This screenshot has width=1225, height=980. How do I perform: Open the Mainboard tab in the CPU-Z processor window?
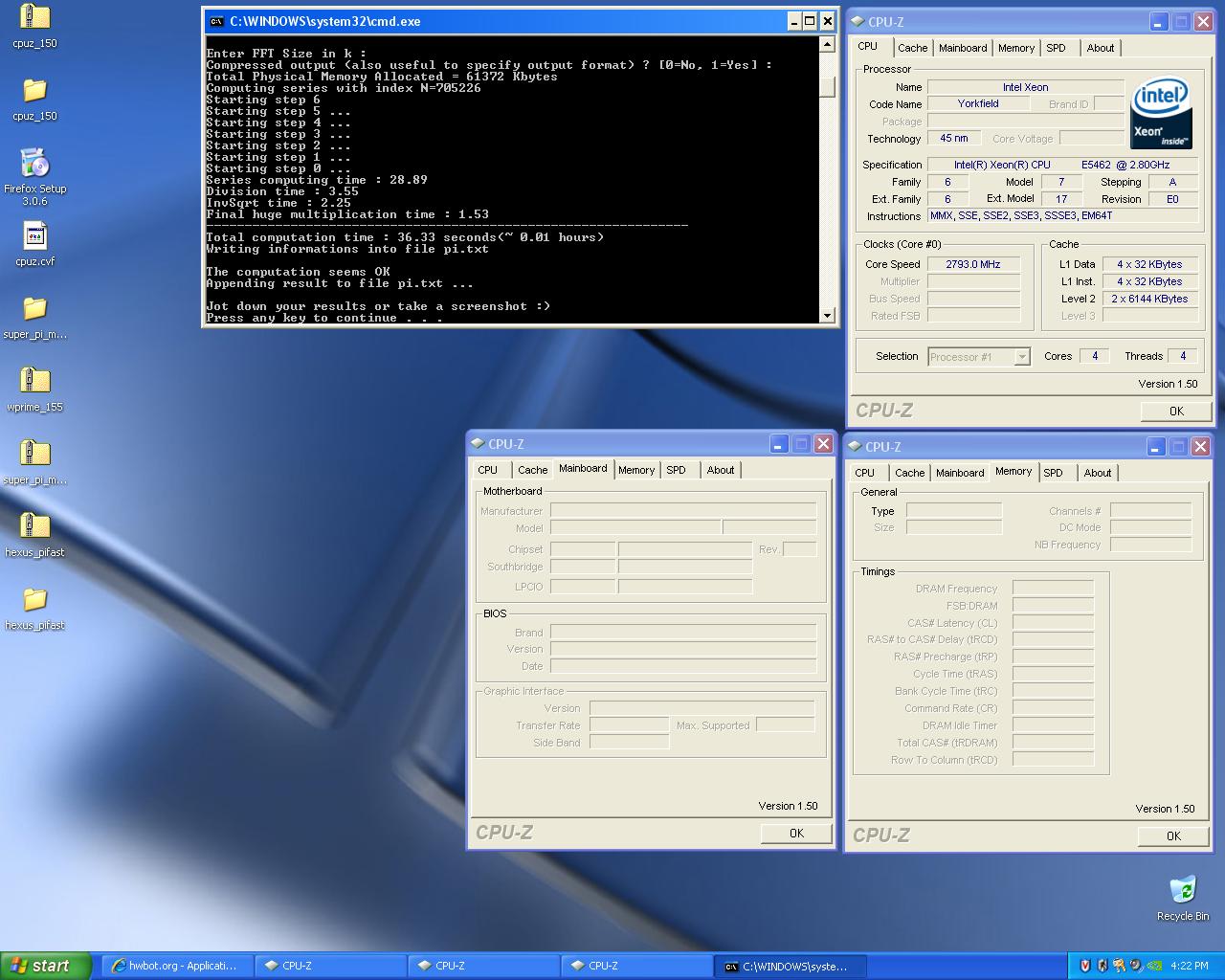pyautogui.click(x=963, y=48)
